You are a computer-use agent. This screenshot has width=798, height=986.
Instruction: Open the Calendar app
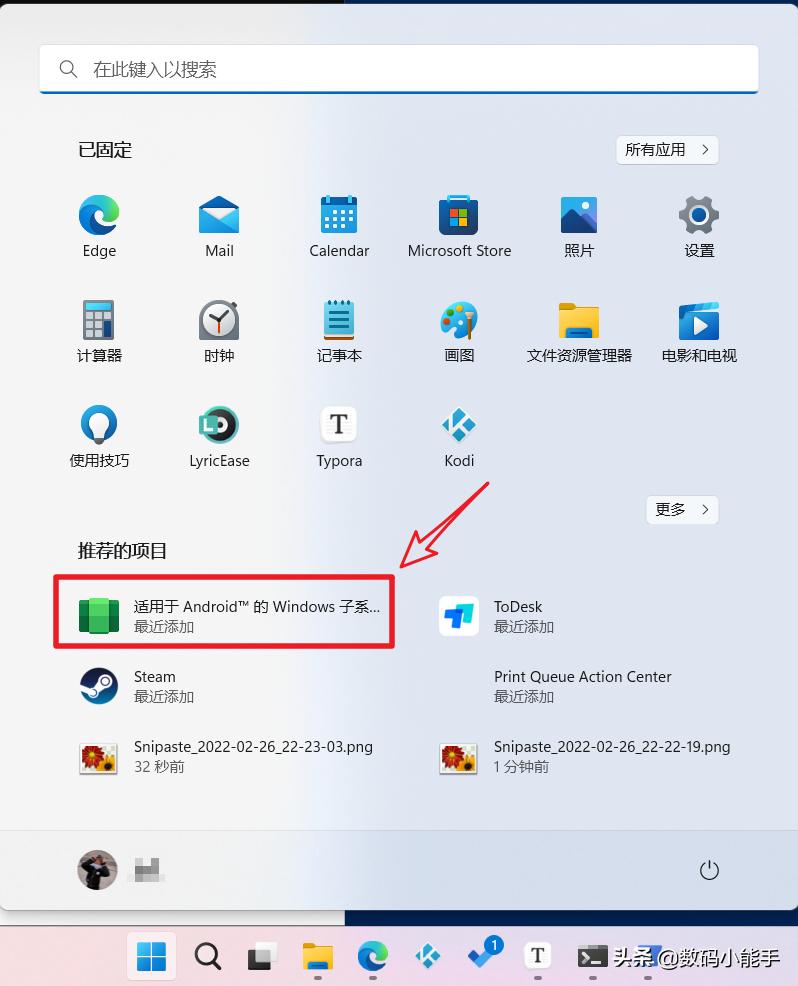tap(339, 227)
